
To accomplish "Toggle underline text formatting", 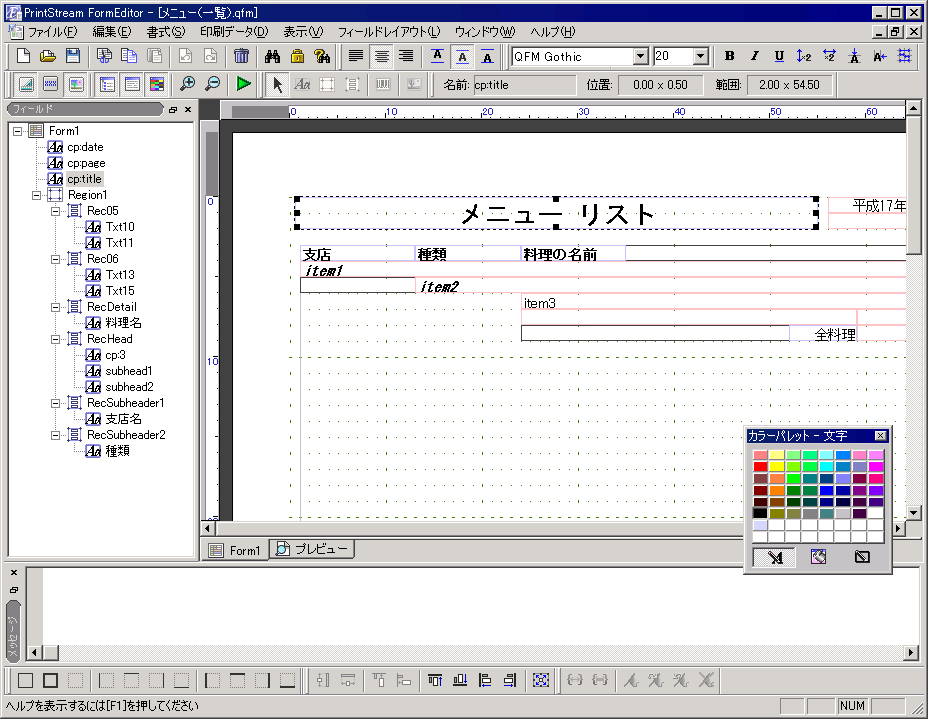I will pyautogui.click(x=779, y=56).
